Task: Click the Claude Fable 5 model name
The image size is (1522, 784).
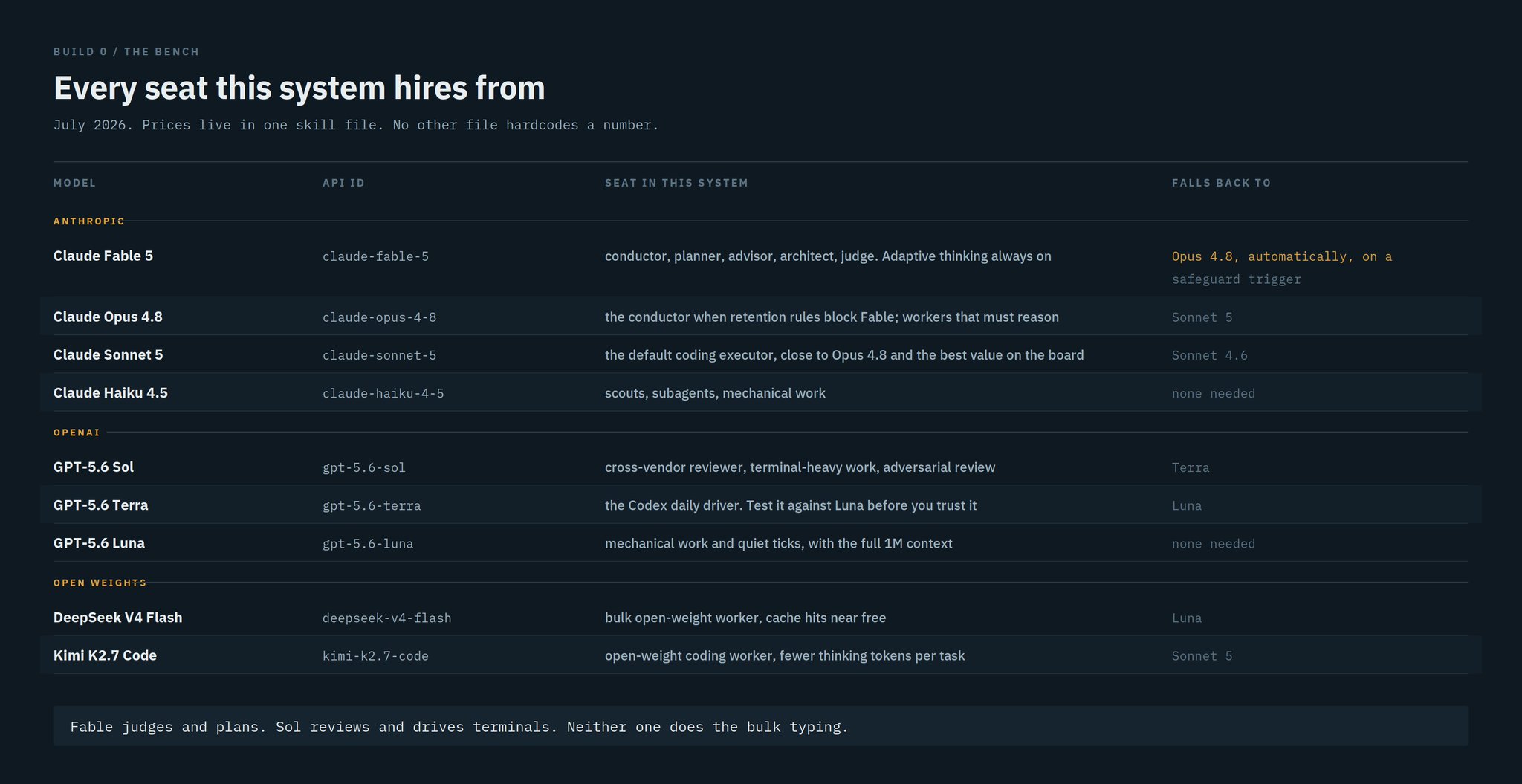Action: 103,256
